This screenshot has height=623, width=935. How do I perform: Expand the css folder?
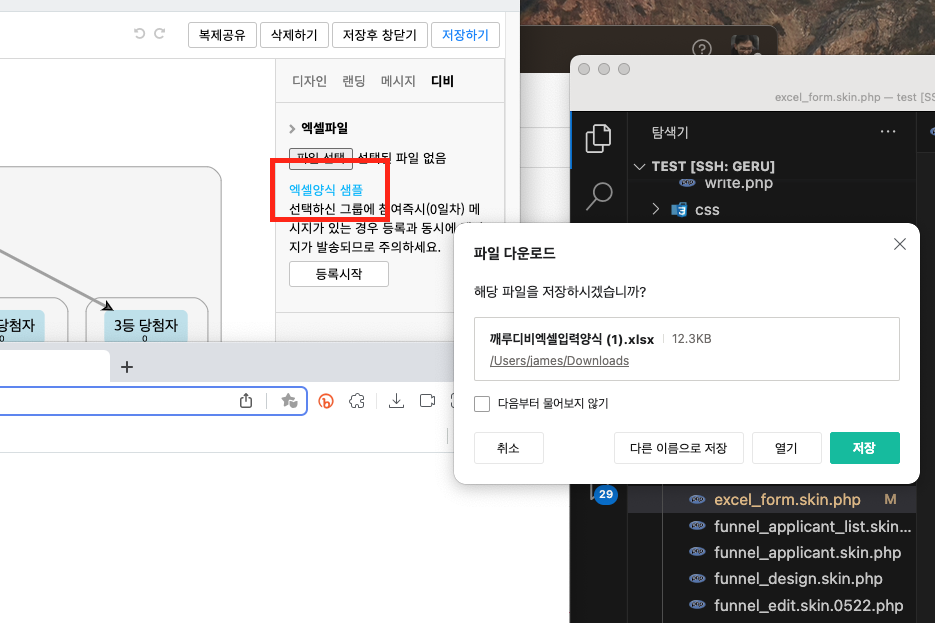[x=655, y=209]
